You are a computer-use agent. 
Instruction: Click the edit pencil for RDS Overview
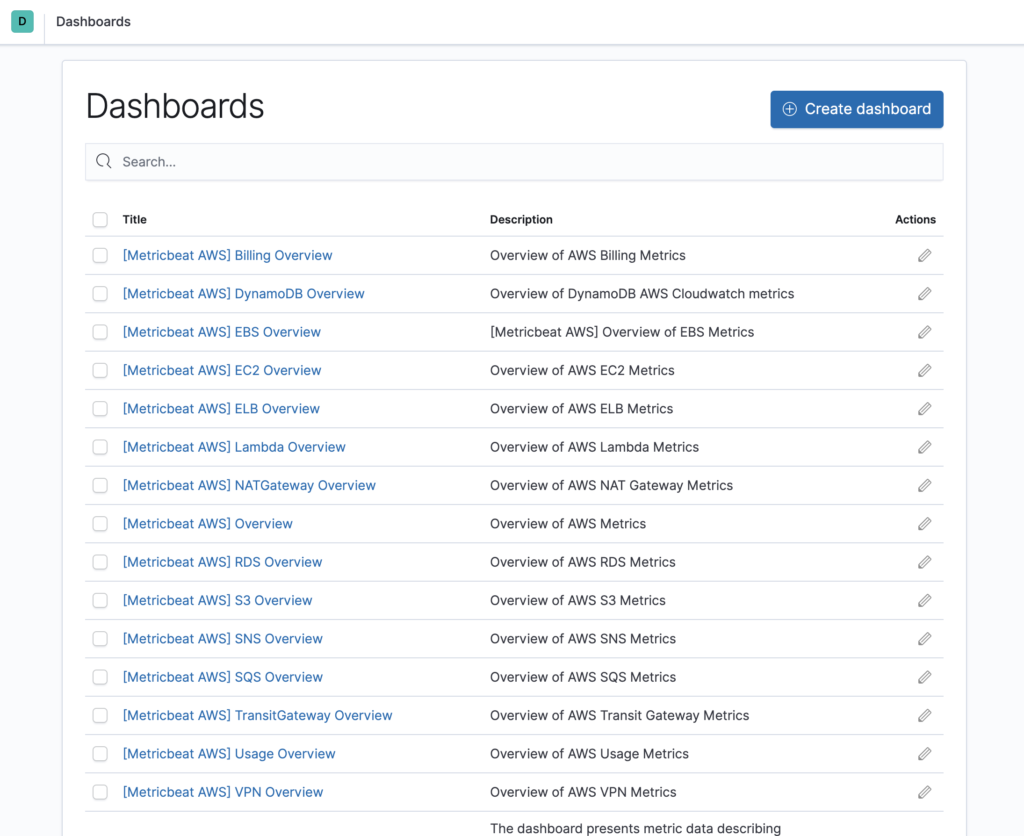point(924,562)
